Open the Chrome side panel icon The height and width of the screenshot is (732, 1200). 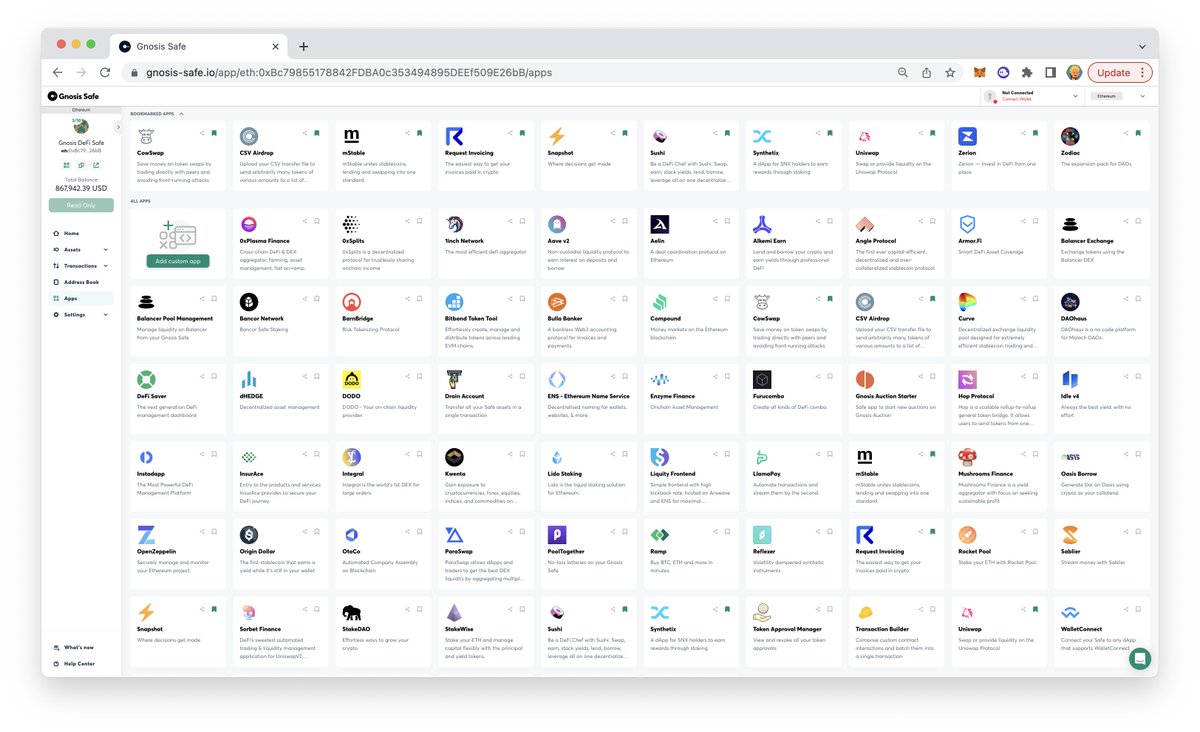(x=1050, y=72)
